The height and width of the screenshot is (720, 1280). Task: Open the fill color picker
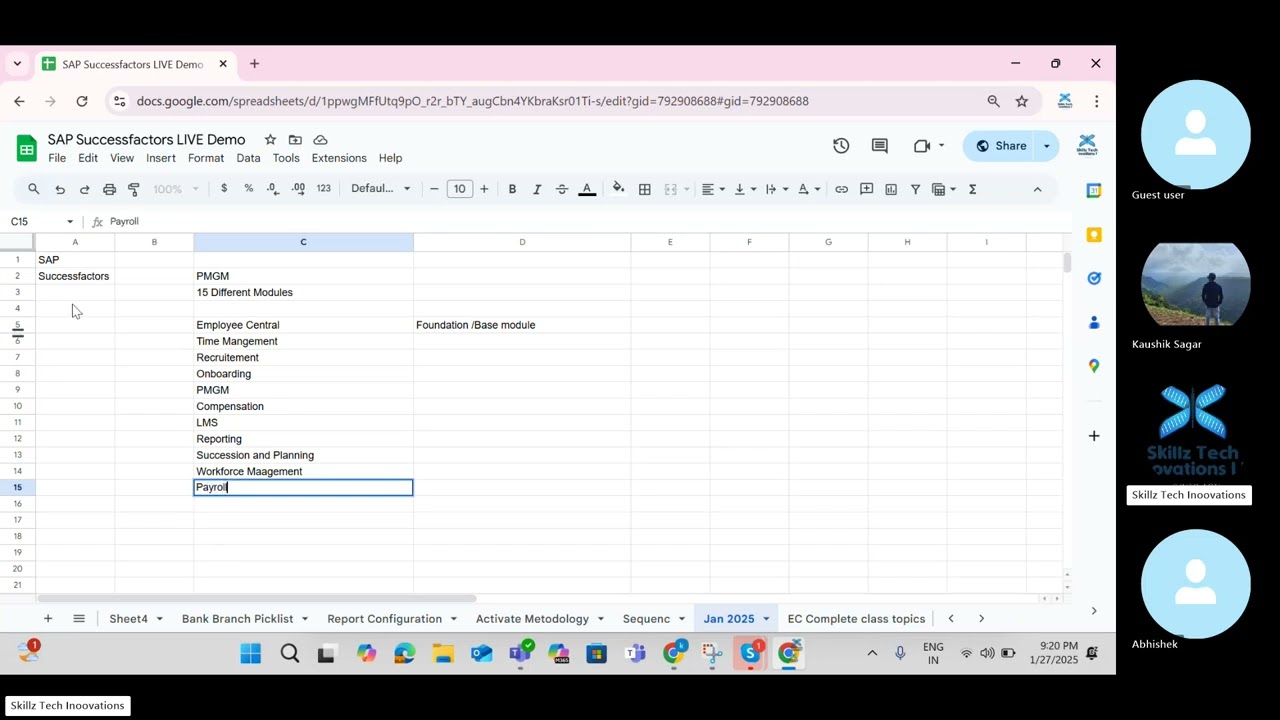click(x=619, y=189)
